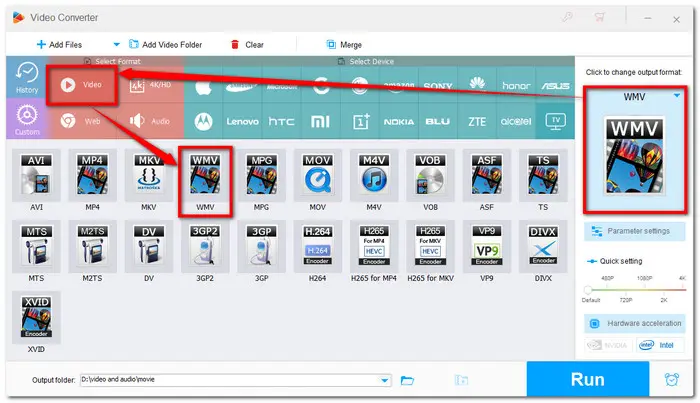Open the WMV output format thumbnail
The width and height of the screenshot is (700, 403).
click(634, 156)
